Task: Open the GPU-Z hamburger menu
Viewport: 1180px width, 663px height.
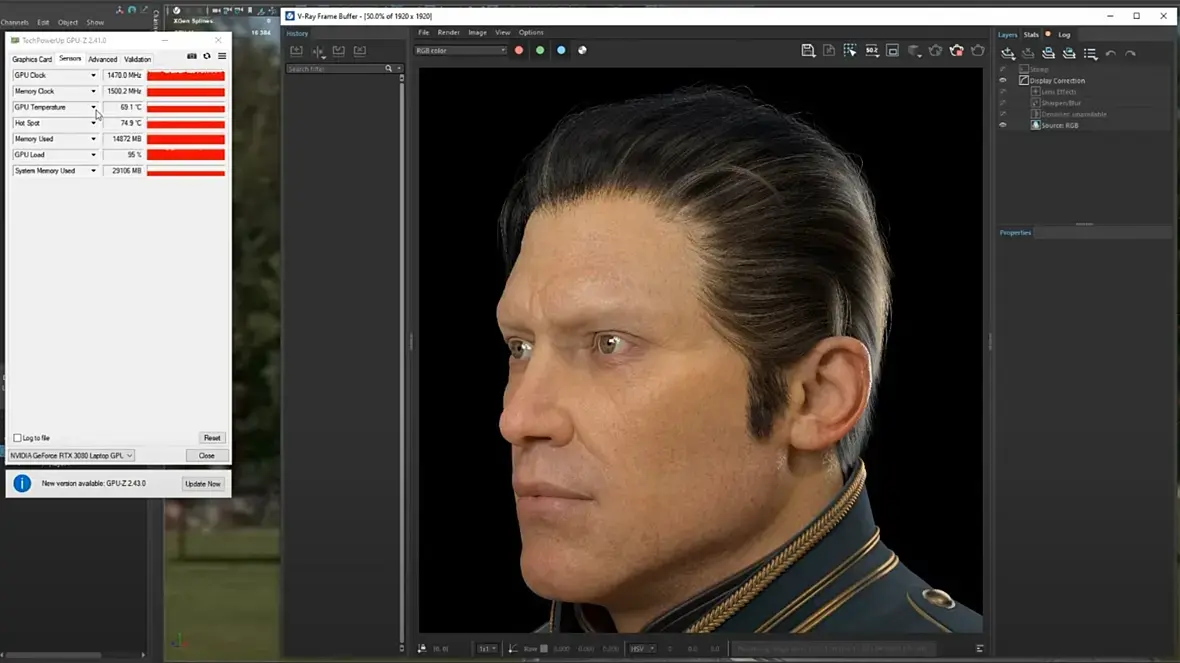Action: [x=222, y=57]
